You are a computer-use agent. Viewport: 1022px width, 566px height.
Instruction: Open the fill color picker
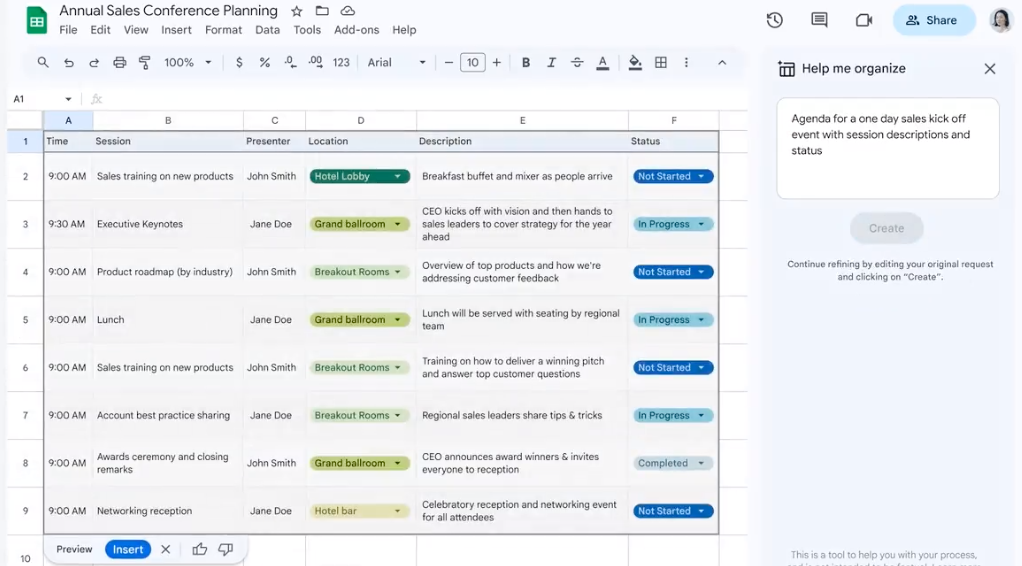(x=635, y=62)
